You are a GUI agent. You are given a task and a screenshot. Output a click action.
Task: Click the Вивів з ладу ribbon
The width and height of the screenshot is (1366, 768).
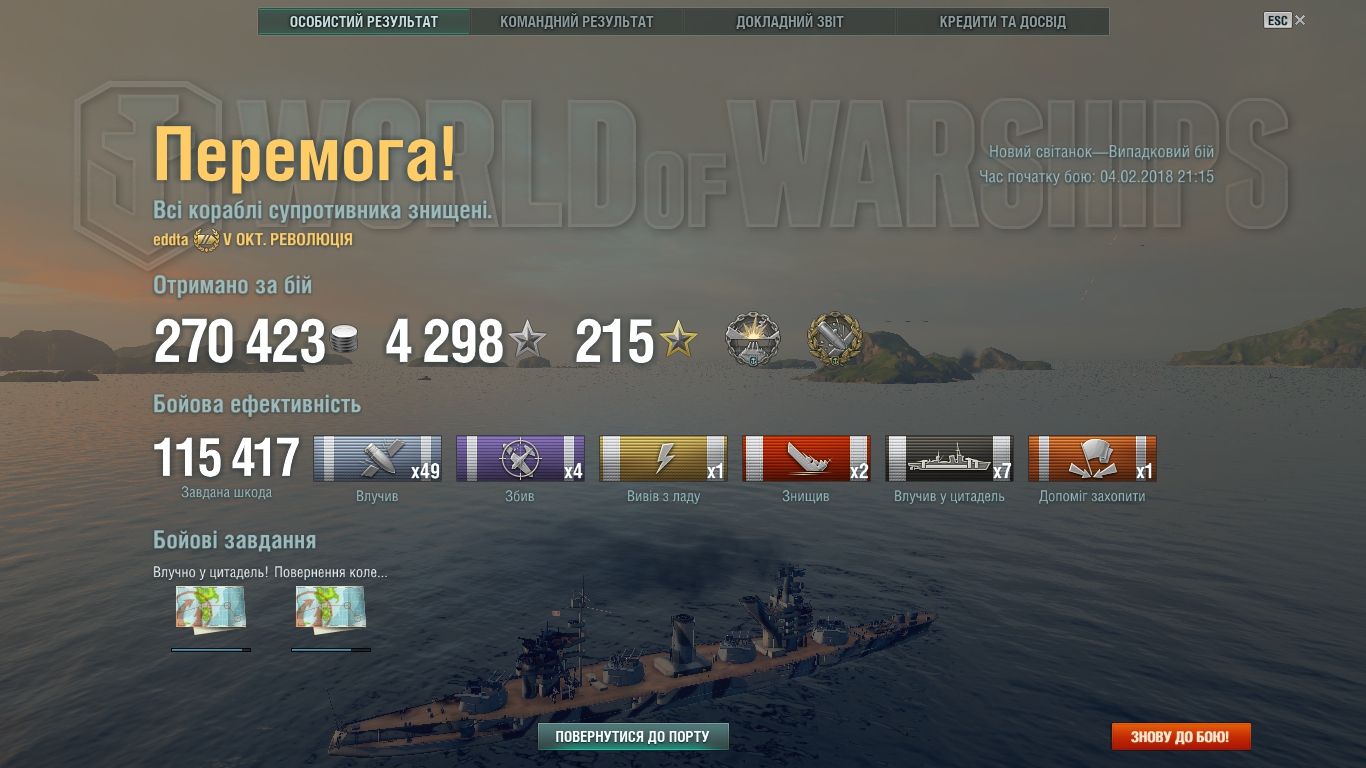coord(663,459)
